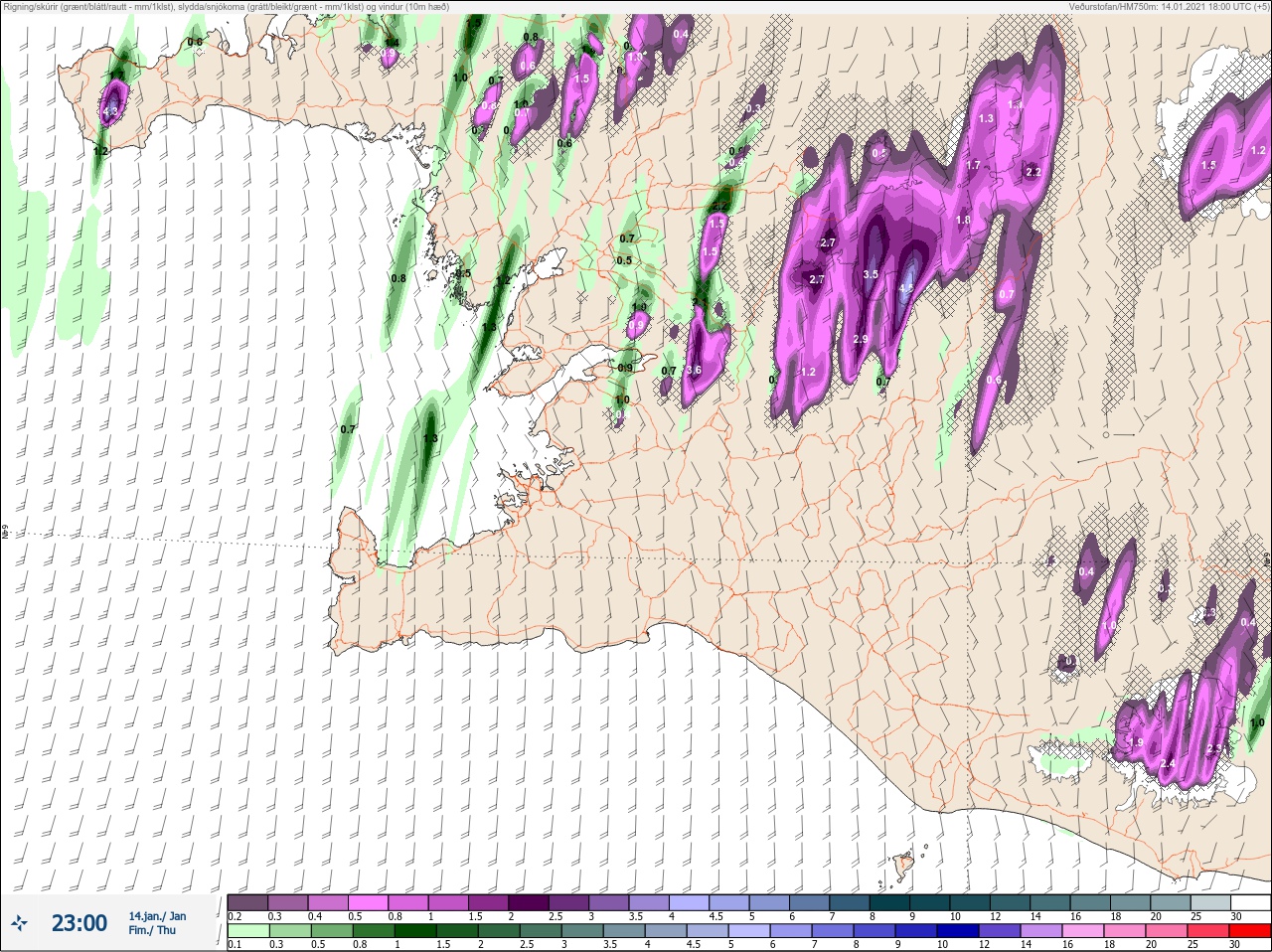Pick the bright red 30 mm swatch in lower legend
Screen dimensions: 1272x952
pos(1250,930)
